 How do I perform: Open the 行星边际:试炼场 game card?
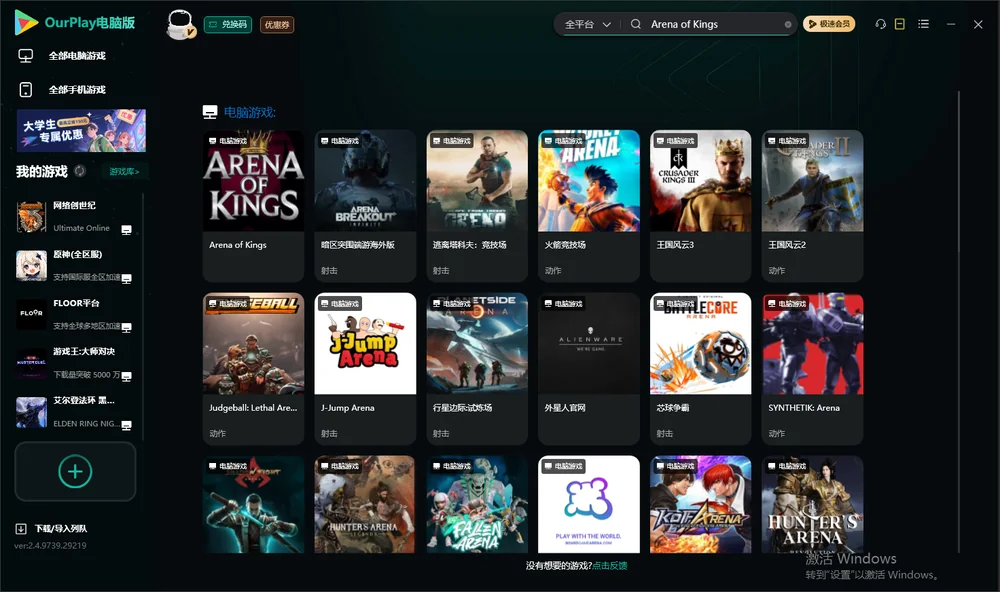pyautogui.click(x=477, y=369)
